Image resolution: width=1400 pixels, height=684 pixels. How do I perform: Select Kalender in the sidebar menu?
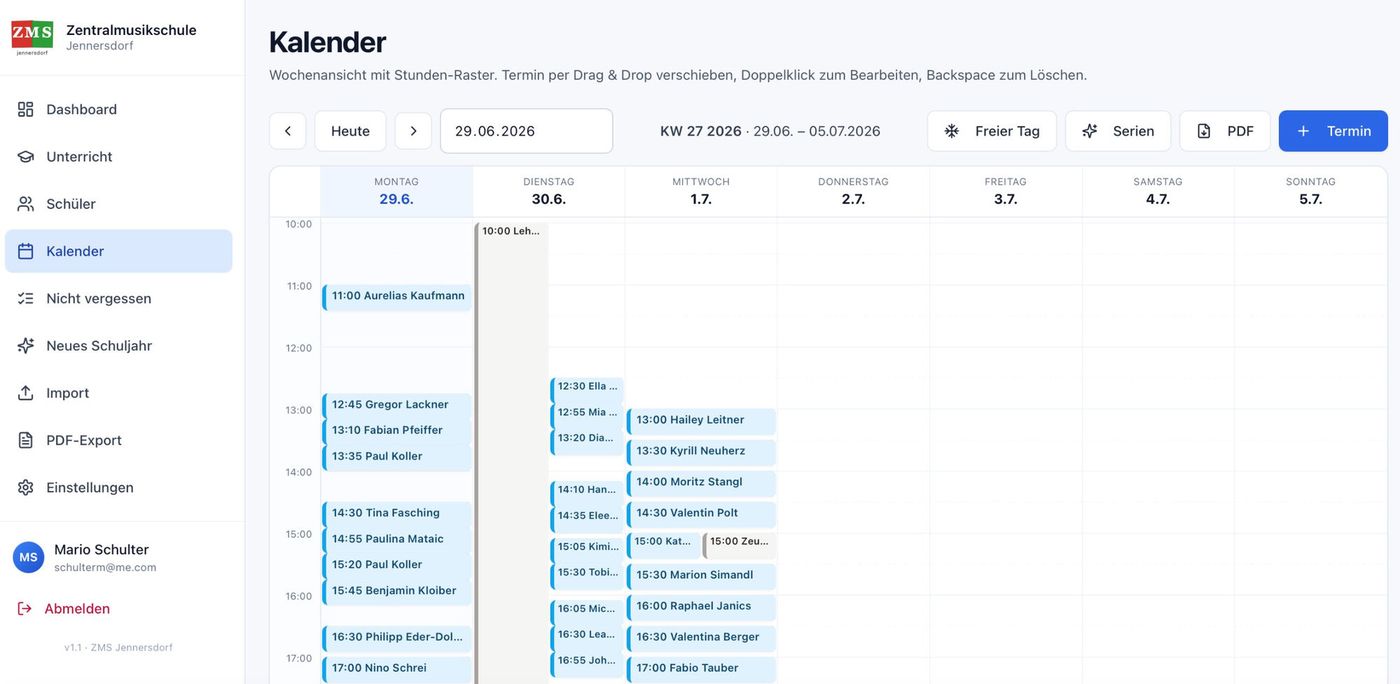(x=119, y=251)
